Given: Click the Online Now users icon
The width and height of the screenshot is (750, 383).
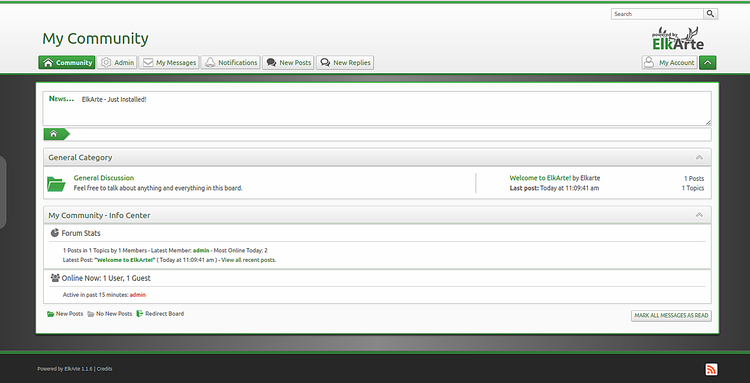Looking at the screenshot, I should (55, 277).
